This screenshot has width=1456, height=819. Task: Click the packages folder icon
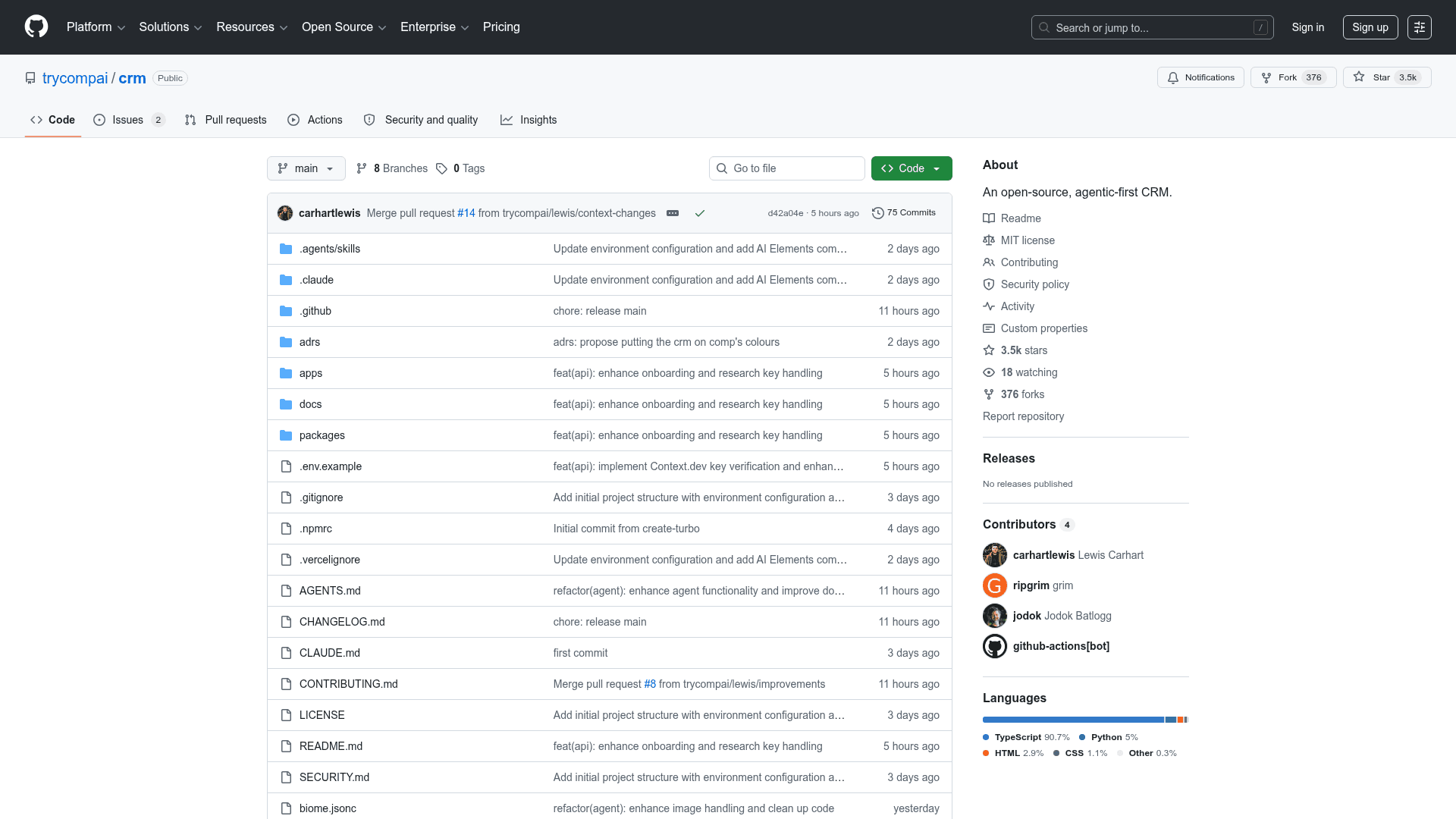(286, 435)
